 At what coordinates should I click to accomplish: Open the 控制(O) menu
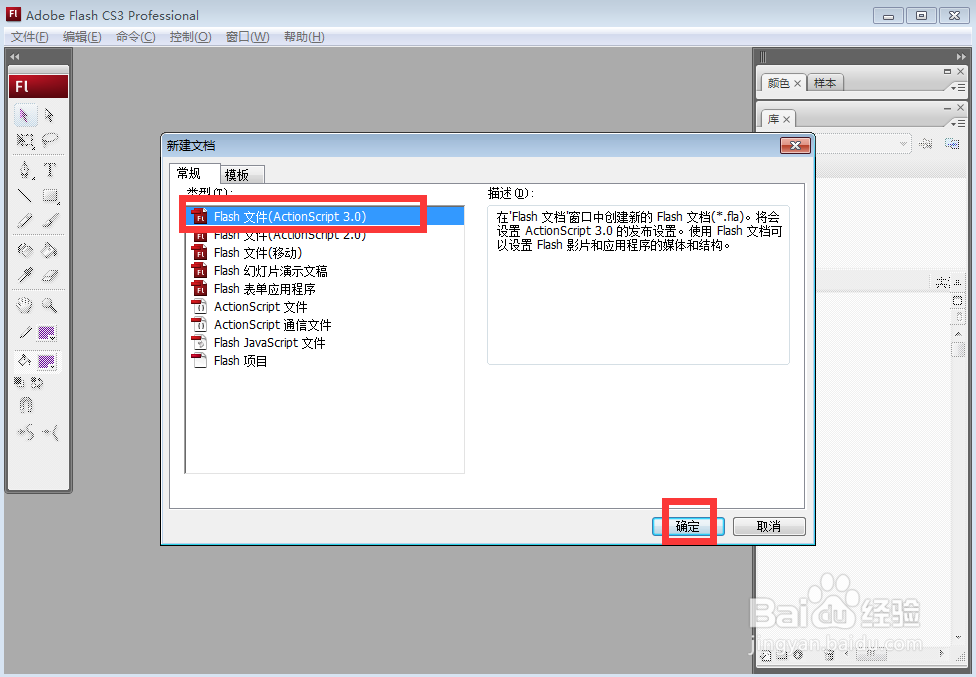pyautogui.click(x=190, y=37)
